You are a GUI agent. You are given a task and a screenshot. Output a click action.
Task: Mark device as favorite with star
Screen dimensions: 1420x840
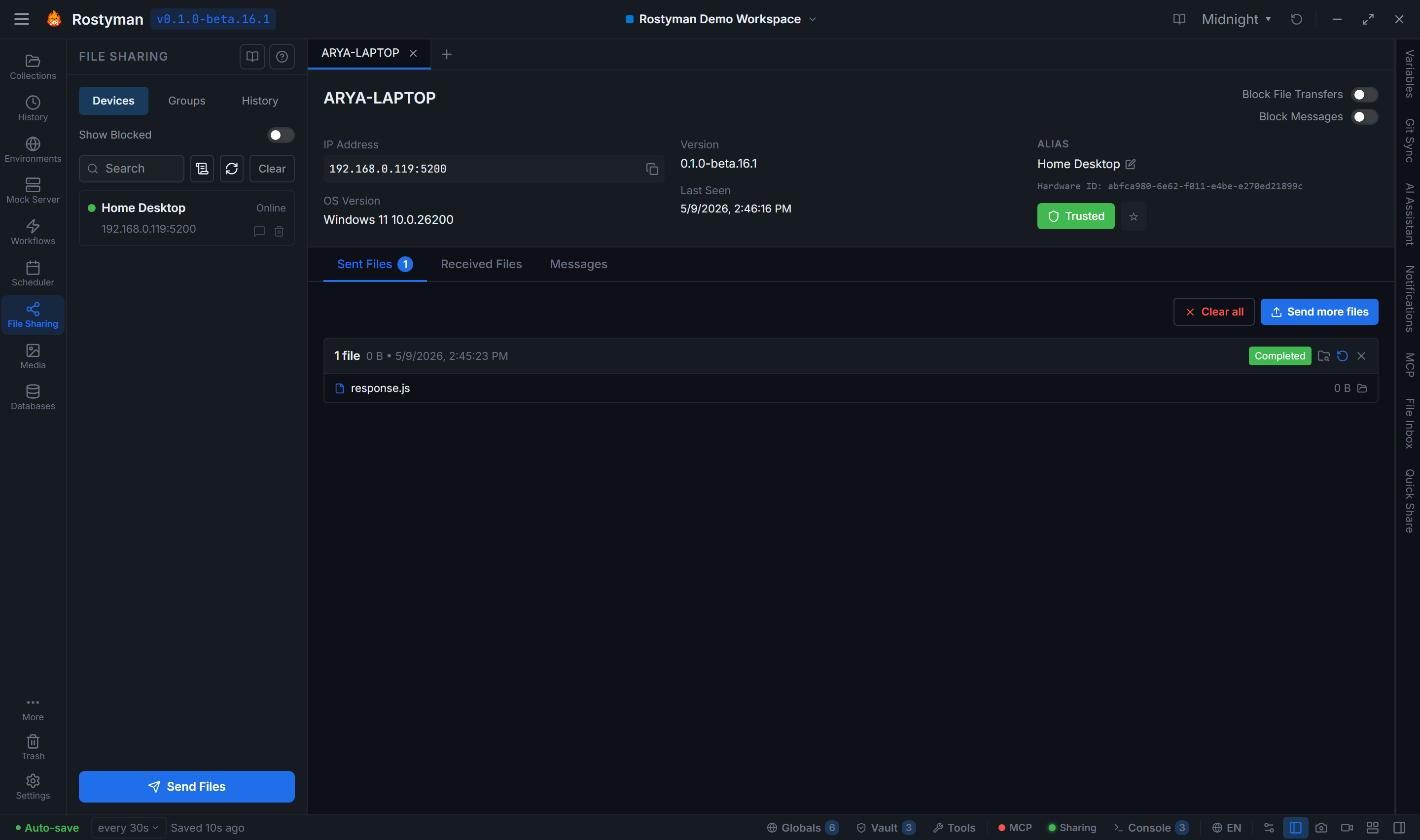point(1134,216)
